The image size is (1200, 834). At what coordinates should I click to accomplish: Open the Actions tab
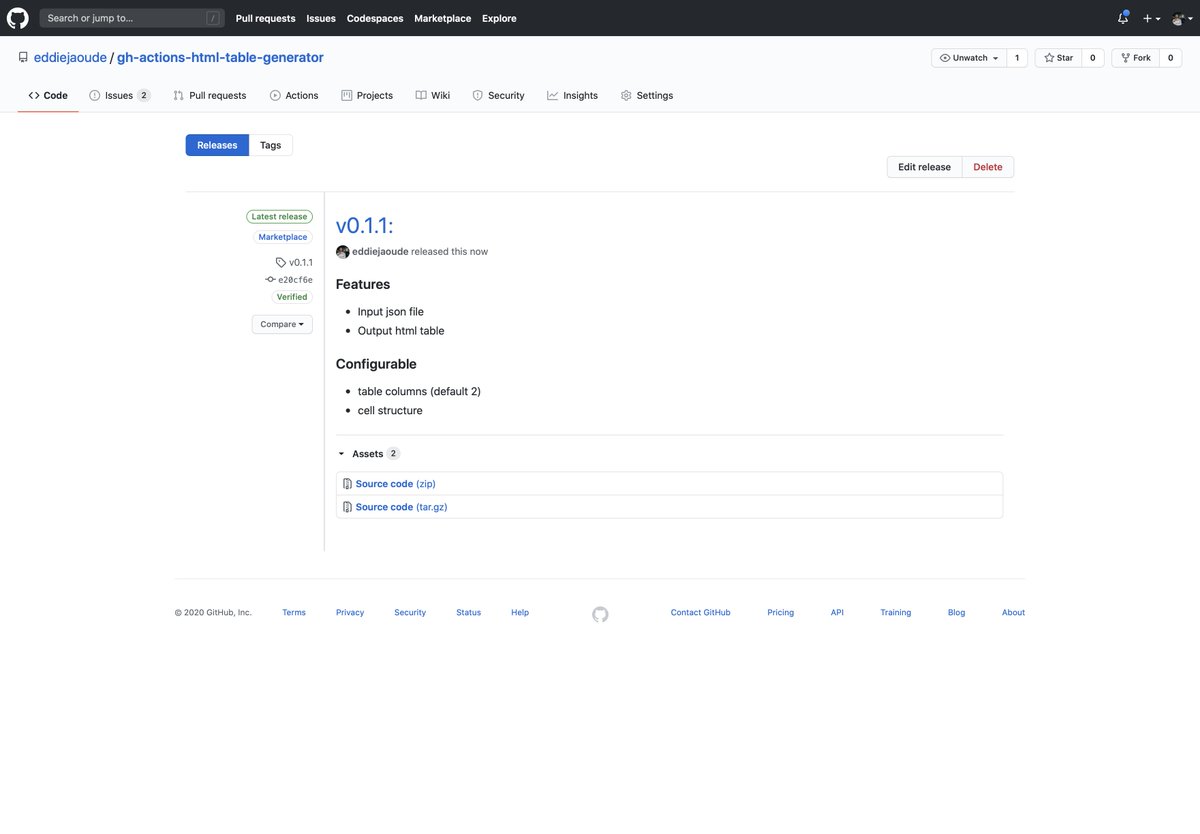pyautogui.click(x=294, y=96)
